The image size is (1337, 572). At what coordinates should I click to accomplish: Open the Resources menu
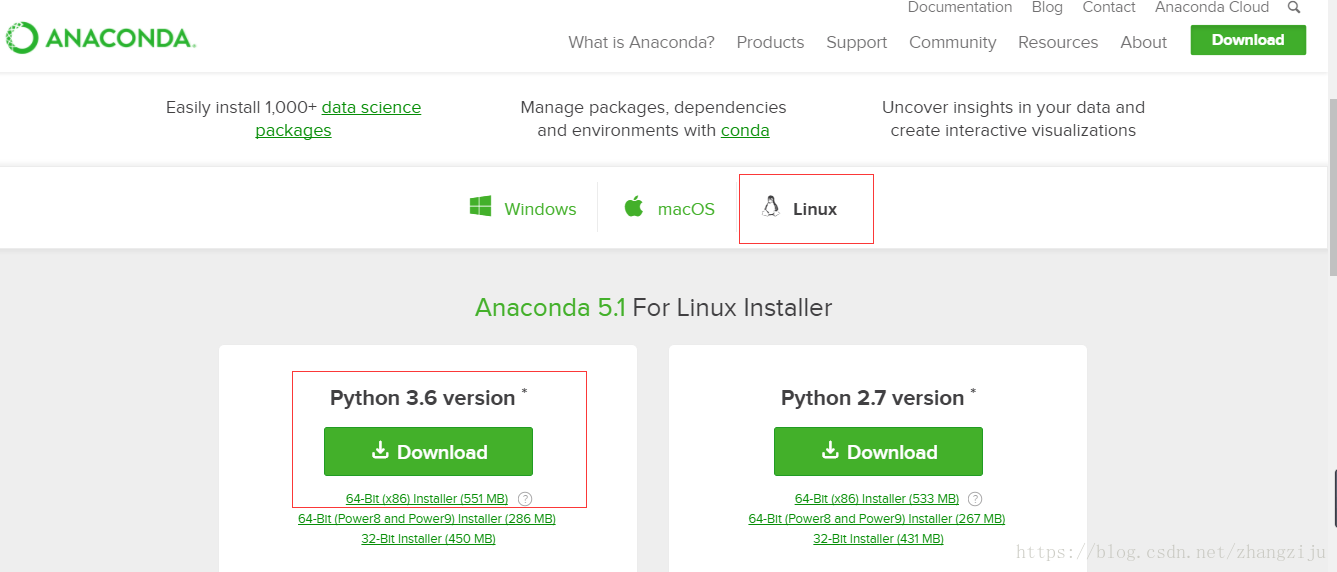coord(1058,42)
